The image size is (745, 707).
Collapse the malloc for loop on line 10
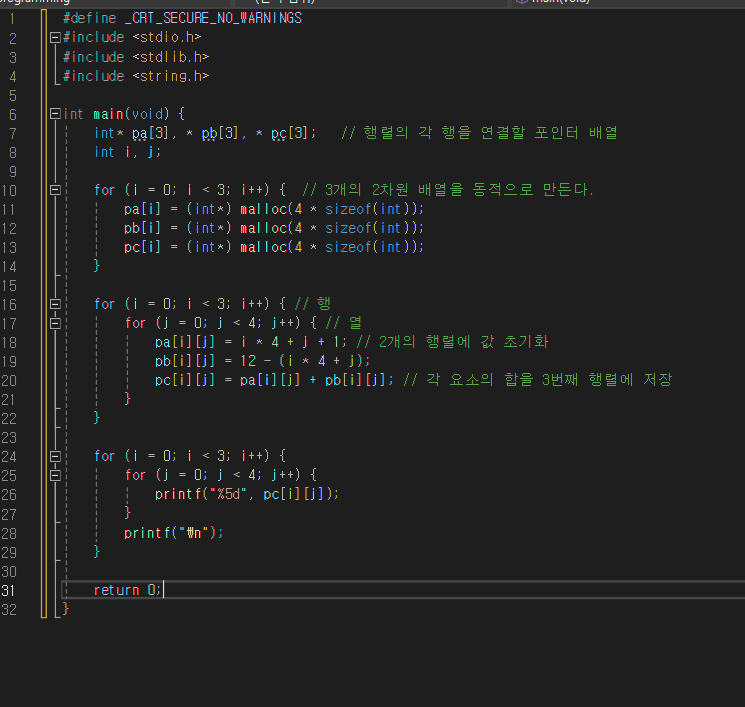tap(55, 190)
